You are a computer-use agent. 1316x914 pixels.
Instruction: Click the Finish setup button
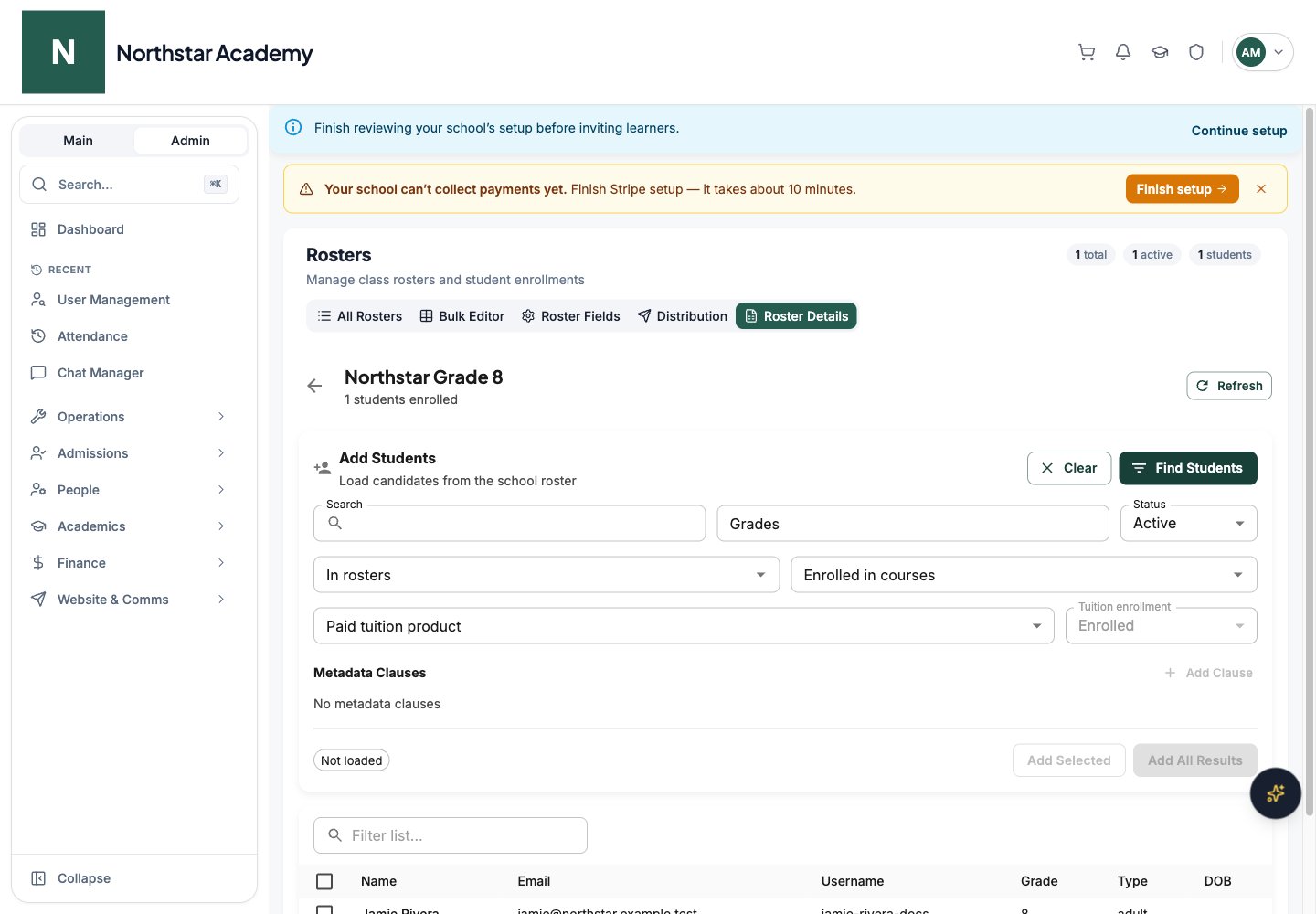point(1182,189)
